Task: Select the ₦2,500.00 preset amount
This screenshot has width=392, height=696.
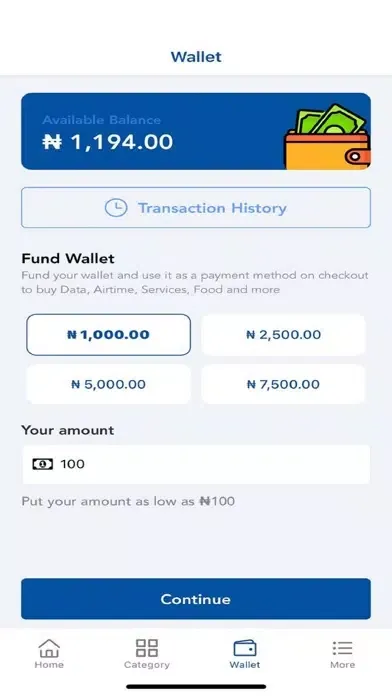Action: (x=283, y=335)
